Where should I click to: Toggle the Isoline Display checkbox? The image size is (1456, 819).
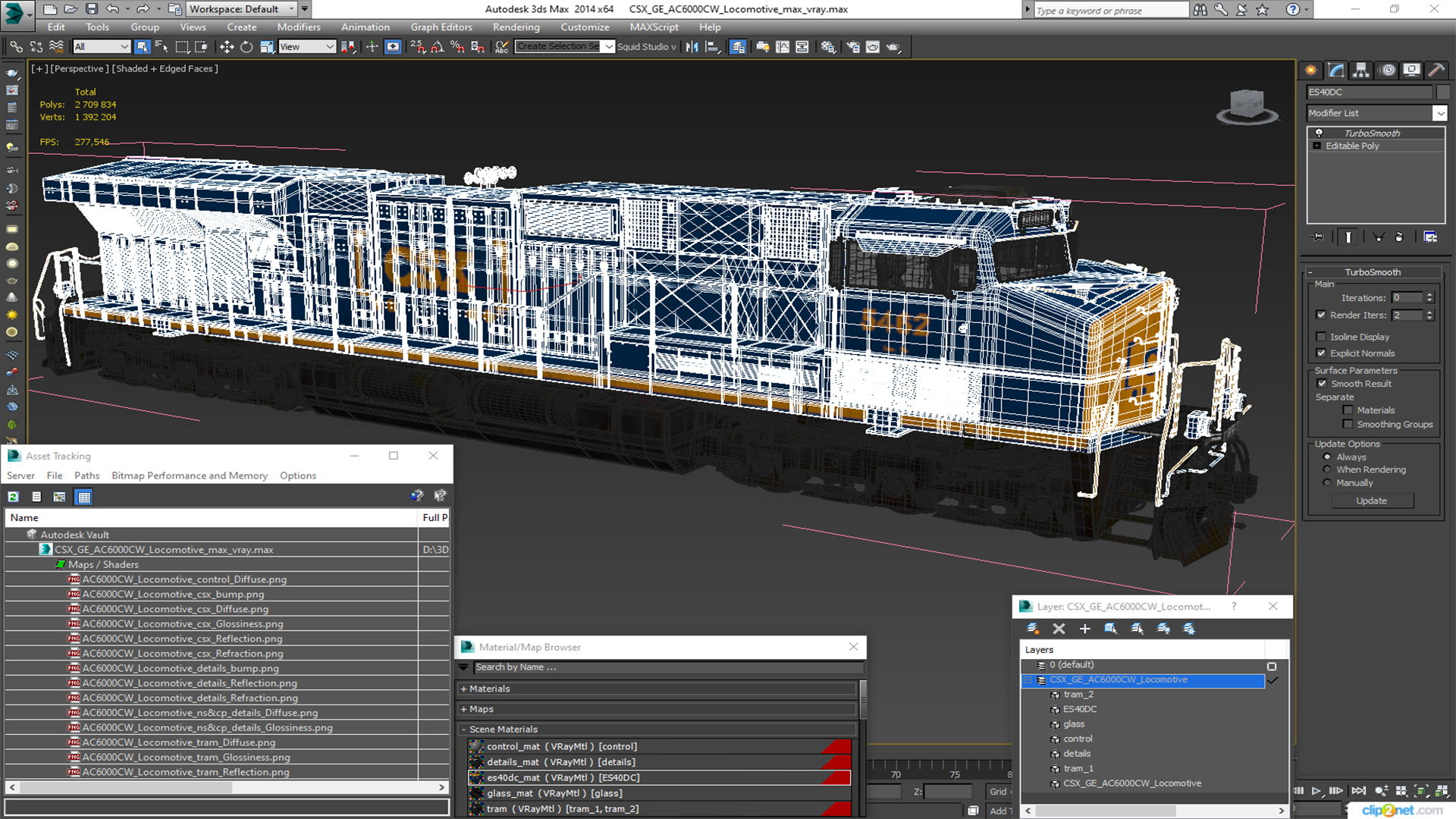tap(1321, 337)
